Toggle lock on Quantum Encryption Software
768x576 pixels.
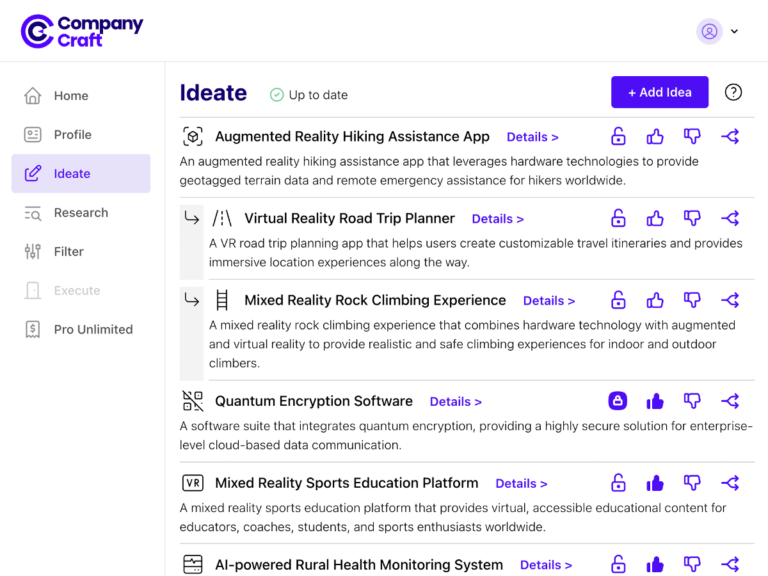(x=618, y=401)
